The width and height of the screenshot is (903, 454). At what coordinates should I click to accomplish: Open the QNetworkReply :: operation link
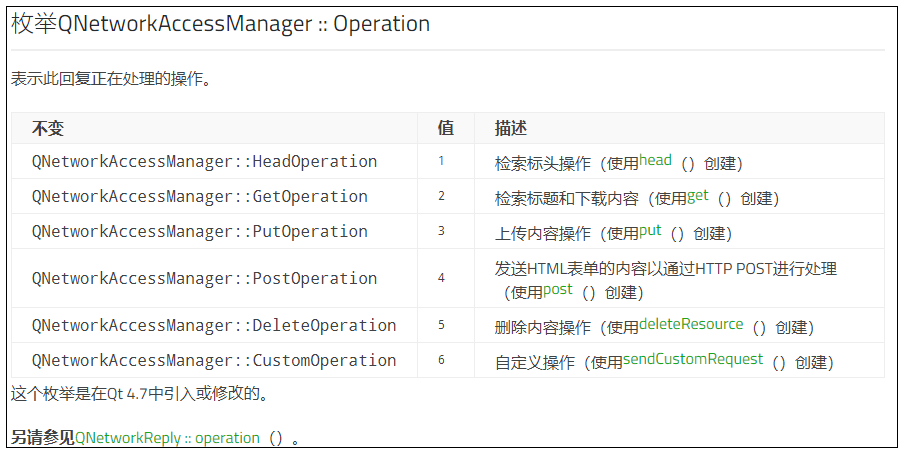168,438
